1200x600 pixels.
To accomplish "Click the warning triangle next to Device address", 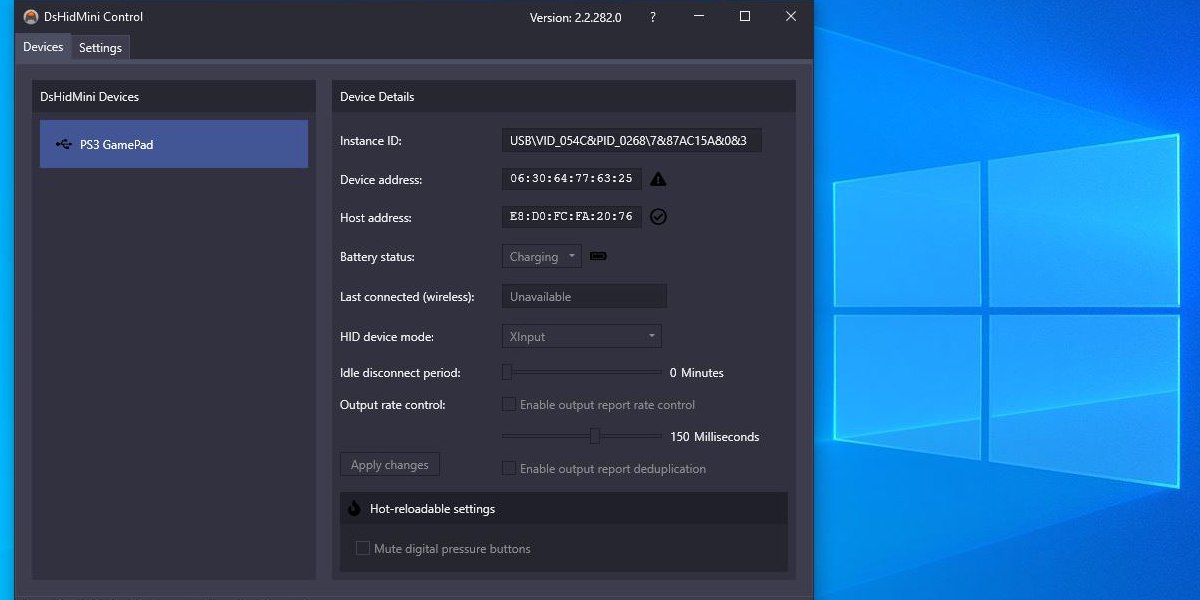I will [656, 179].
